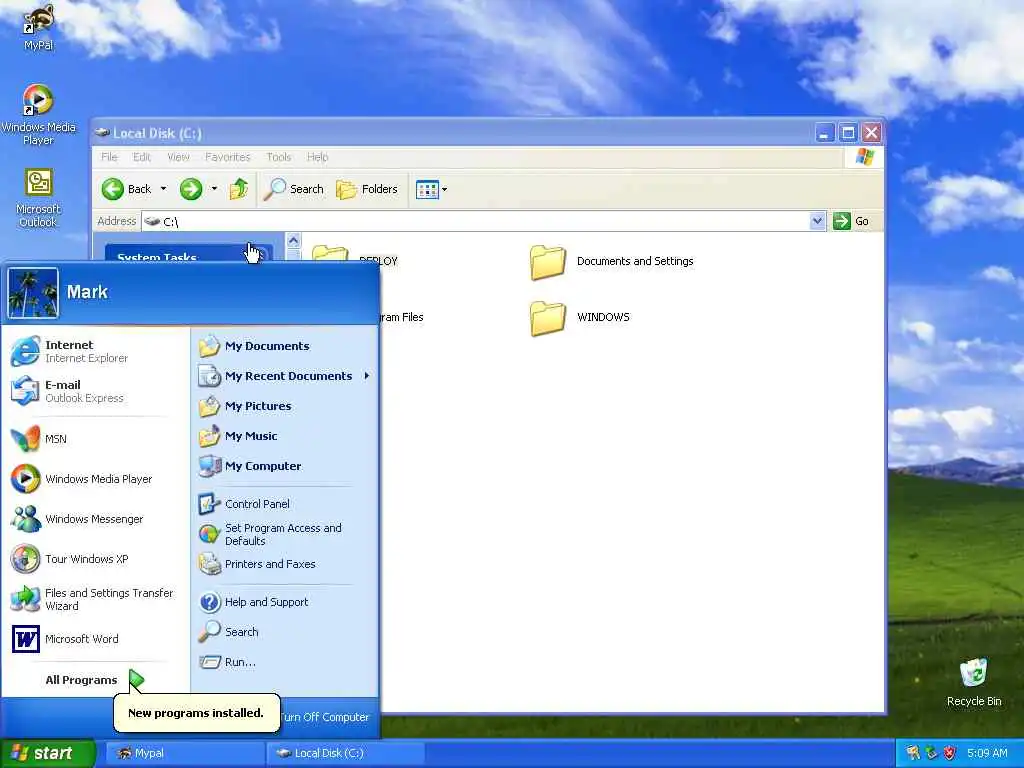This screenshot has width=1024, height=768.
Task: Open the MyPal desktop shortcut
Action: coord(38,27)
